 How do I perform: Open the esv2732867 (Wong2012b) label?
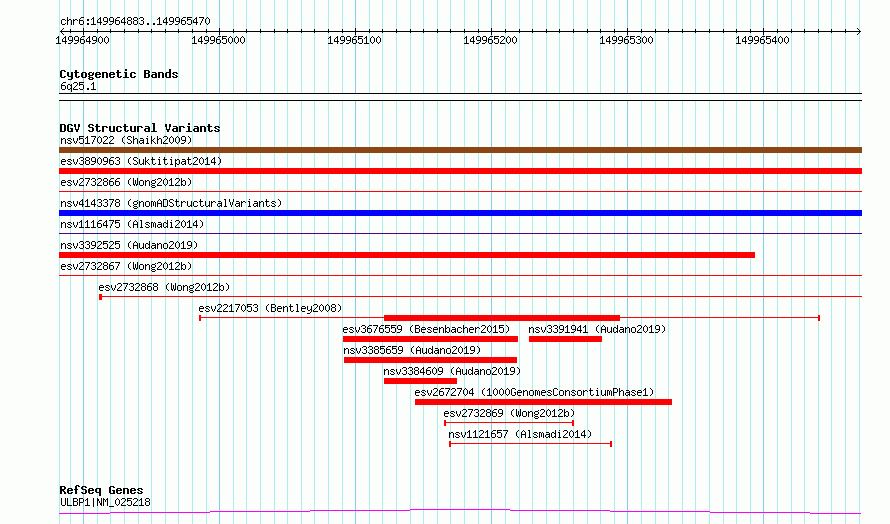(126, 266)
